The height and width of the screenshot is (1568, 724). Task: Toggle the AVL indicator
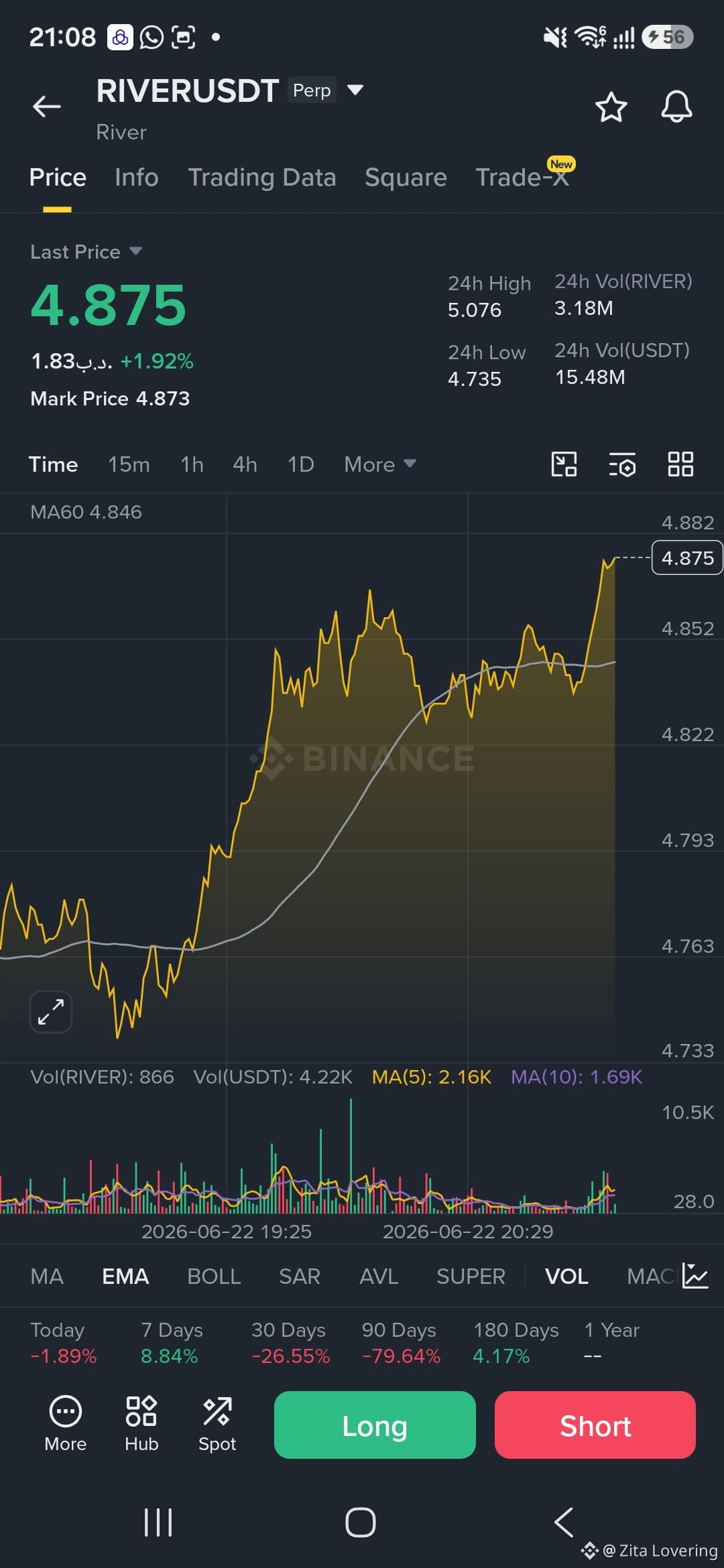pos(379,1277)
